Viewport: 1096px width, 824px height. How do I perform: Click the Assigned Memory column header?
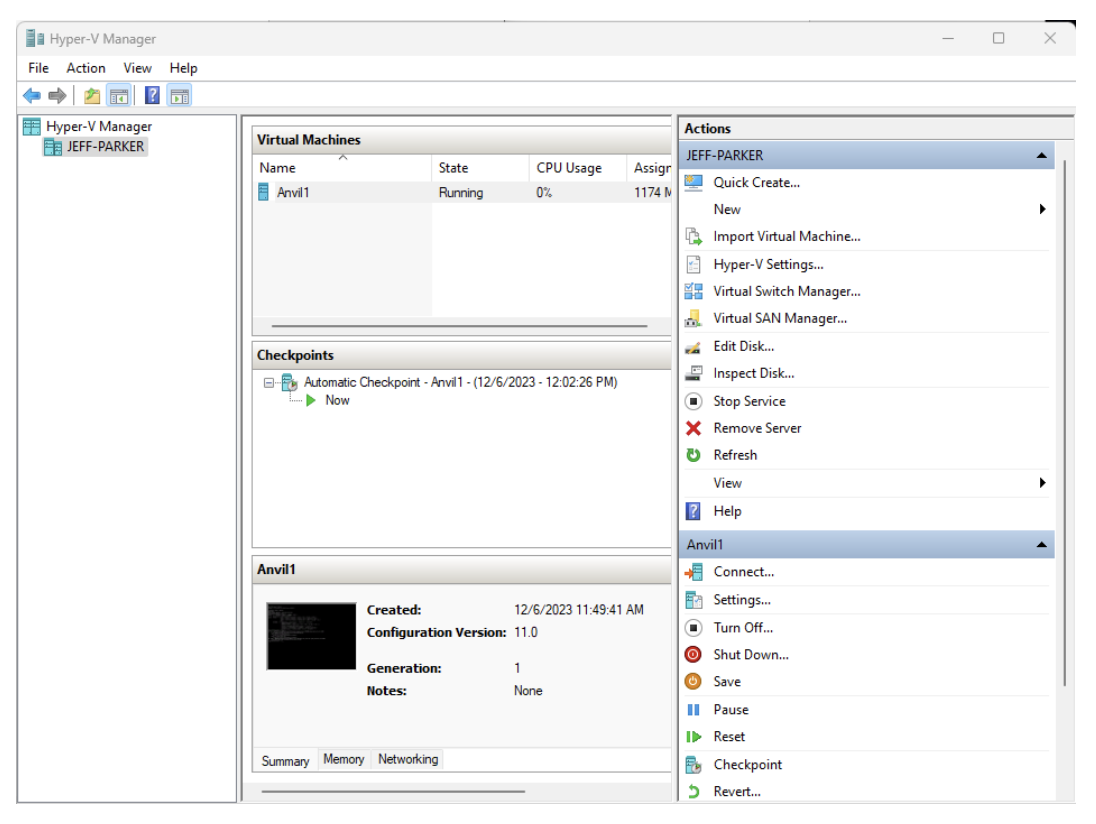651,168
